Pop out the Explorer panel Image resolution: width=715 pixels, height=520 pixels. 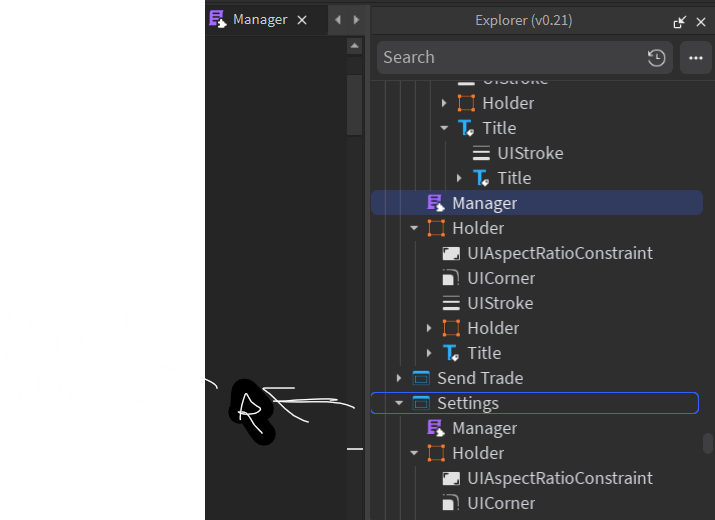[x=680, y=20]
